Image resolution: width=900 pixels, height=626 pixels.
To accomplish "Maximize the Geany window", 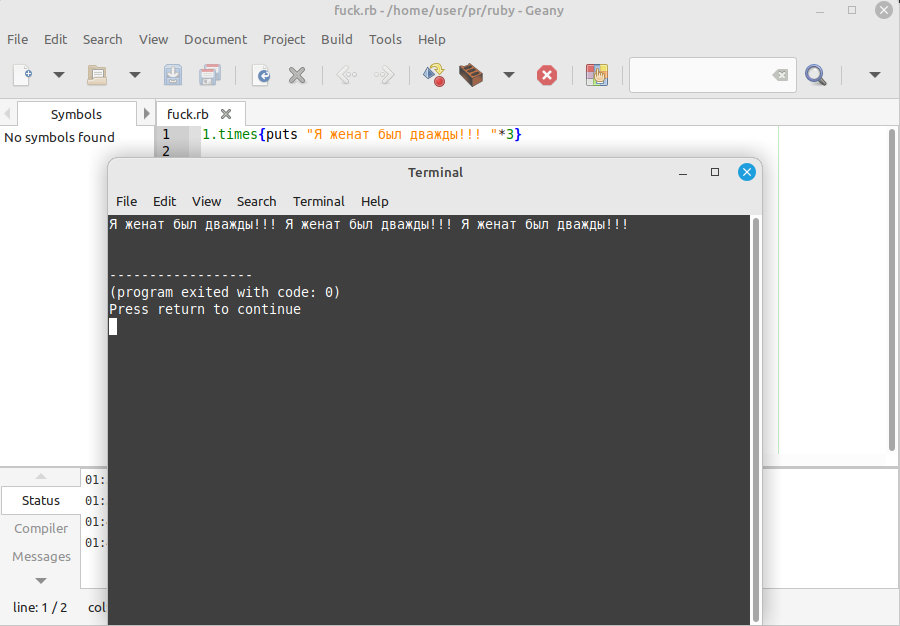I will 852,10.
